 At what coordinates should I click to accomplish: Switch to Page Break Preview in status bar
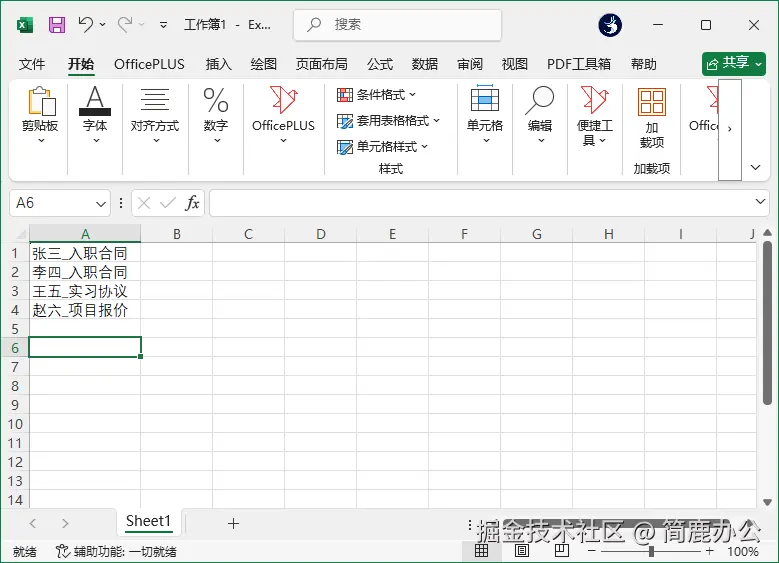(562, 551)
